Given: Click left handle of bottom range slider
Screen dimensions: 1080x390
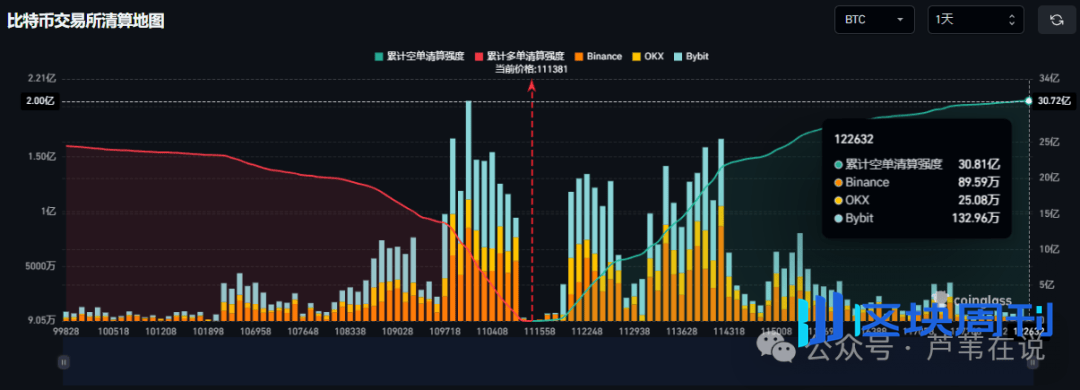Looking at the screenshot, I should 63,361.
